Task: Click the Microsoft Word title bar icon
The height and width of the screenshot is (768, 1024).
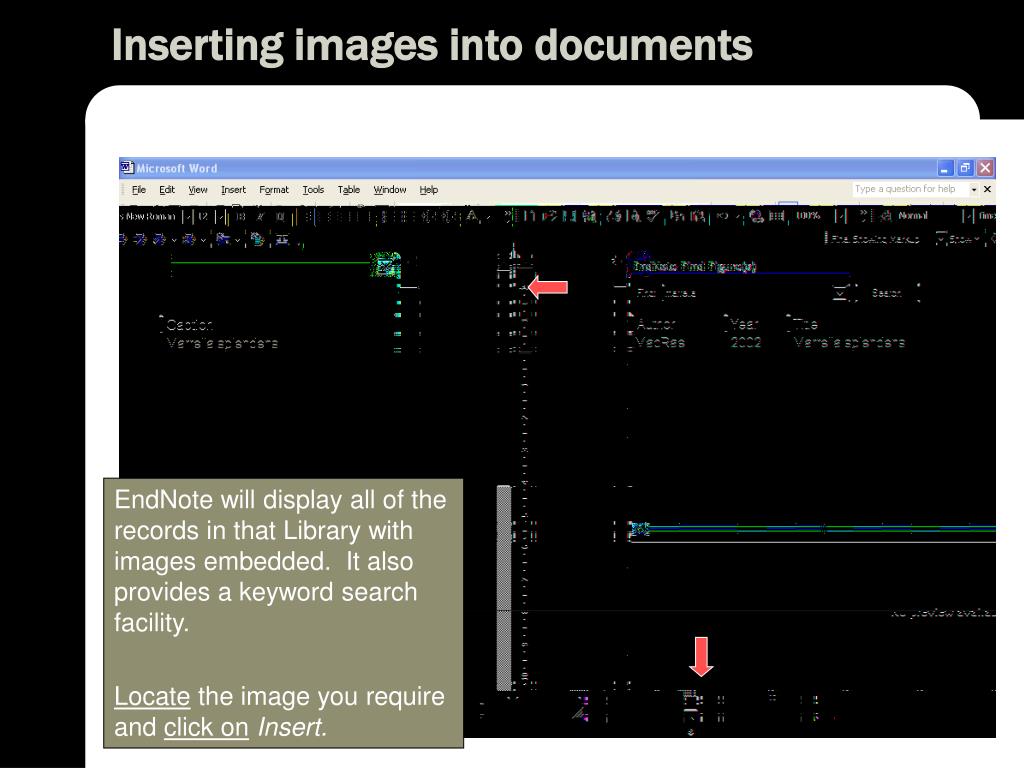Action: pyautogui.click(x=127, y=168)
